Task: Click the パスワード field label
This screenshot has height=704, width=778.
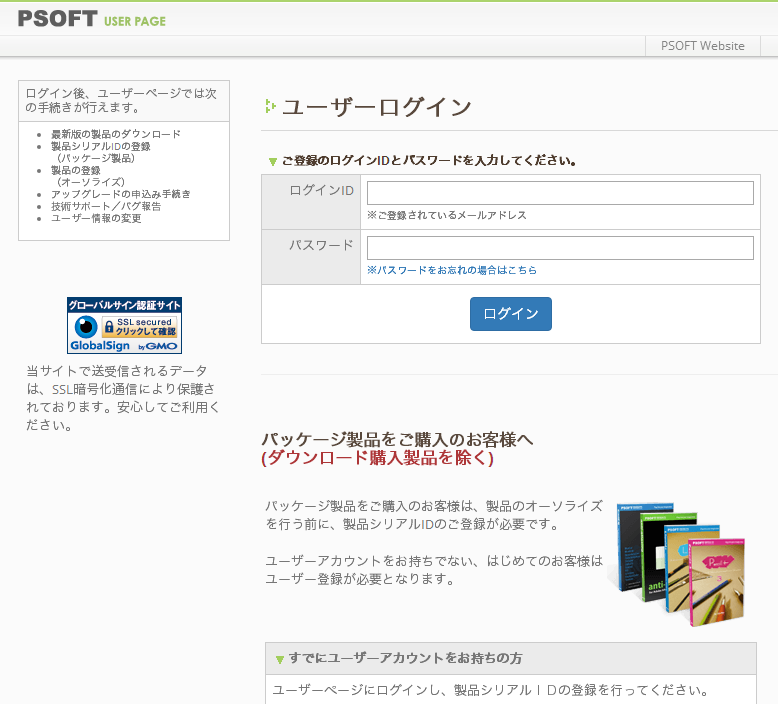Action: pos(321,245)
